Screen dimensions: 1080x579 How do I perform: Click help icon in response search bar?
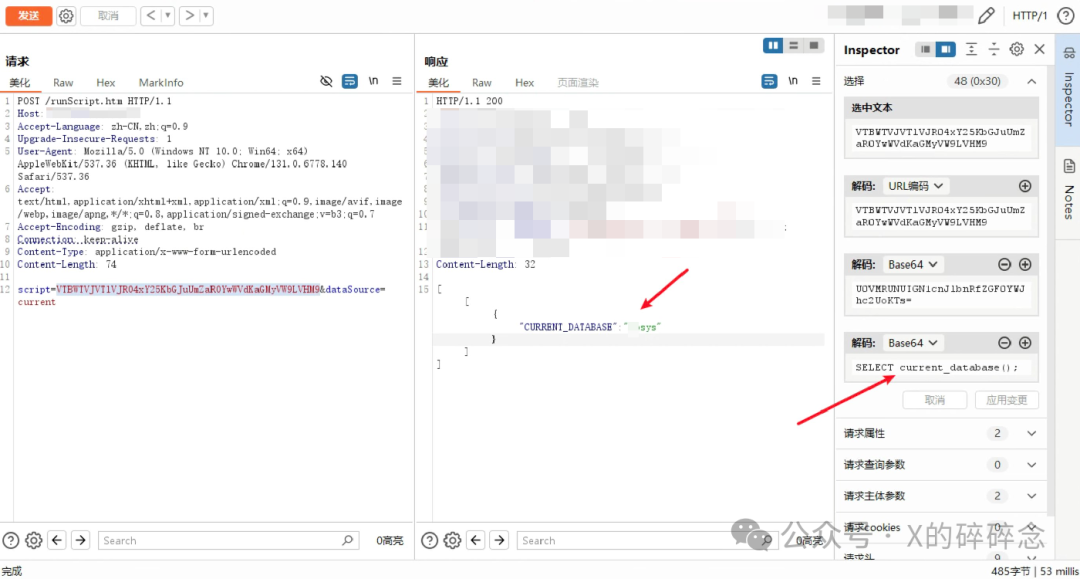[430, 540]
